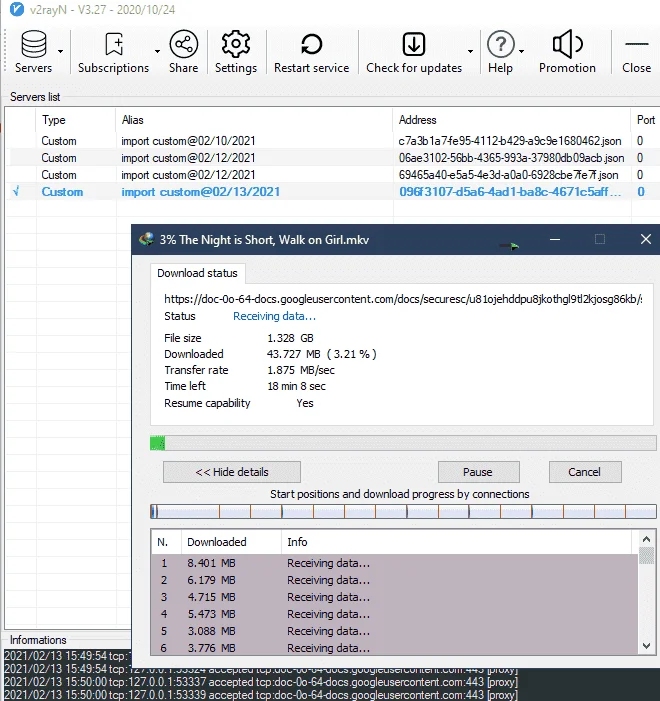Select active server import custom@02/13/2021
The height and width of the screenshot is (701, 660).
[x=200, y=192]
